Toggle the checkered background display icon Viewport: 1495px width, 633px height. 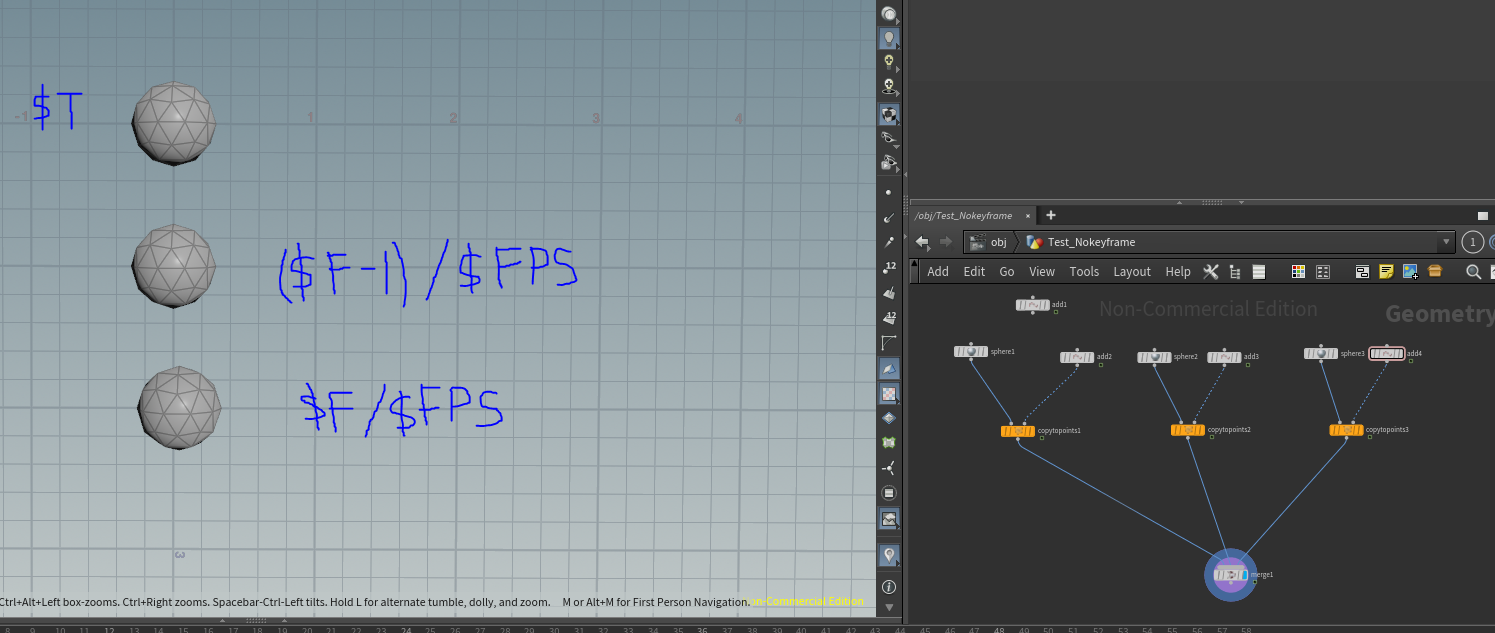pos(889,394)
